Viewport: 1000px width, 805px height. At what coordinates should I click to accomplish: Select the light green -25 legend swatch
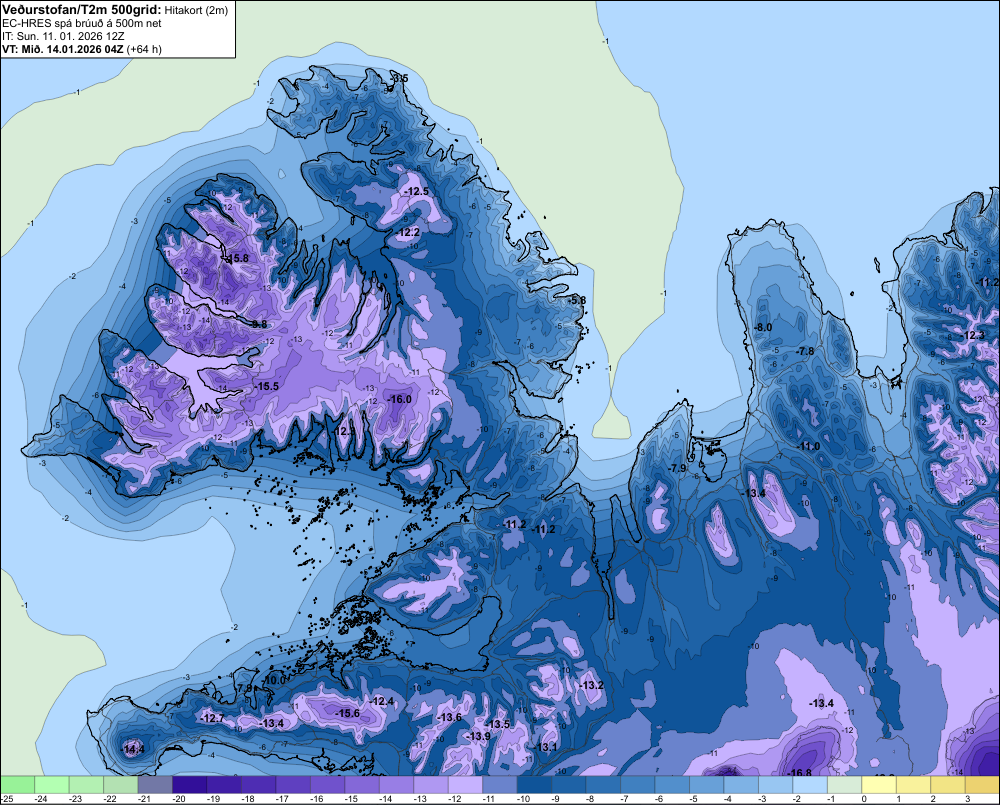[18, 783]
